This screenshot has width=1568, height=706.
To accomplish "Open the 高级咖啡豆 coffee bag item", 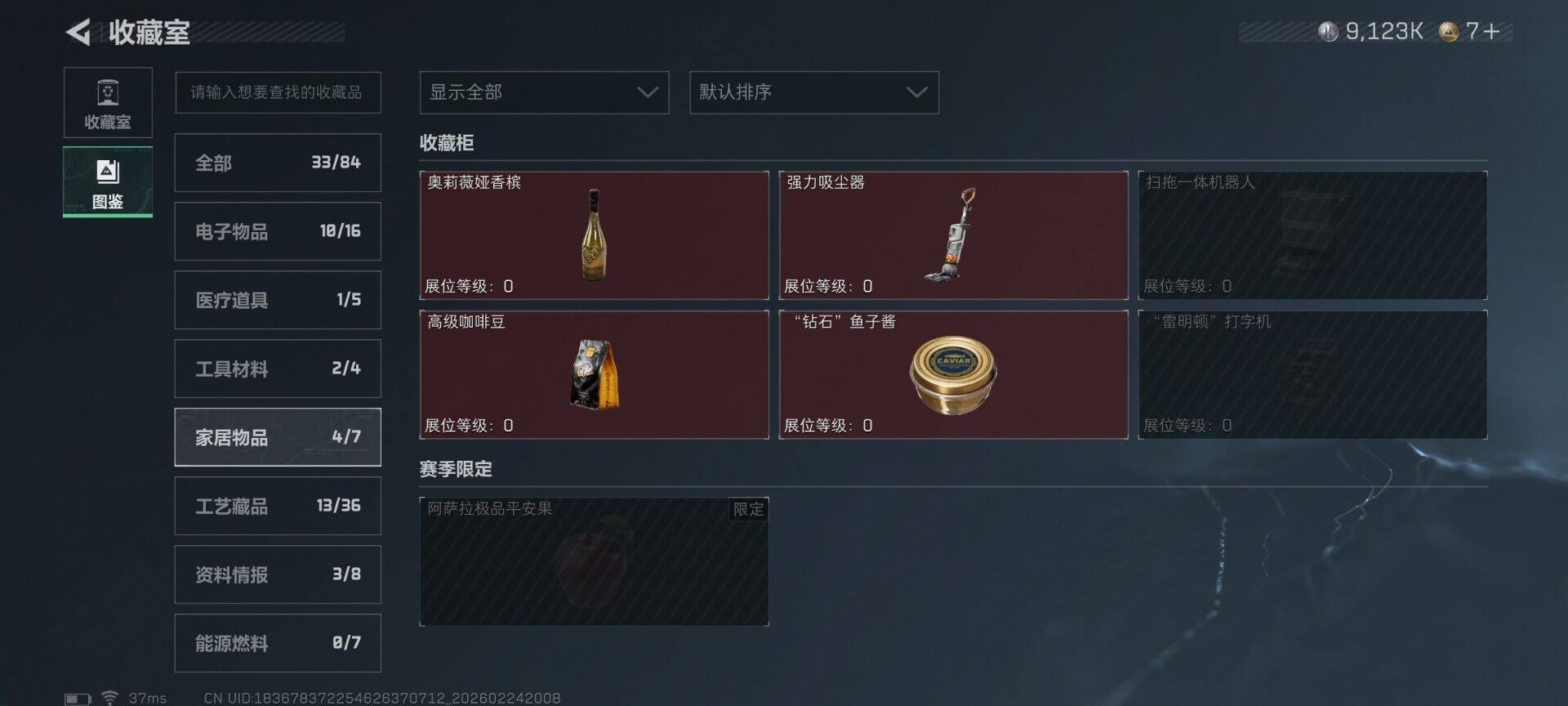I will (x=594, y=374).
